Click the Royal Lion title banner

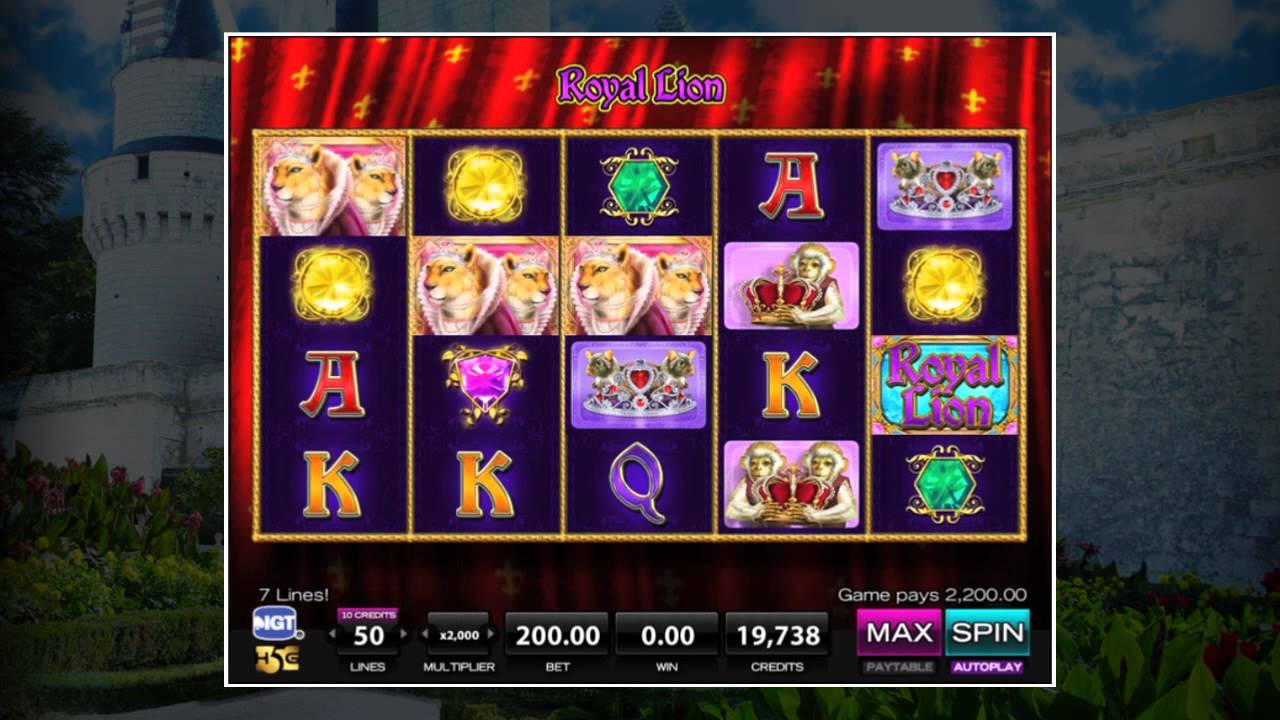(x=641, y=86)
